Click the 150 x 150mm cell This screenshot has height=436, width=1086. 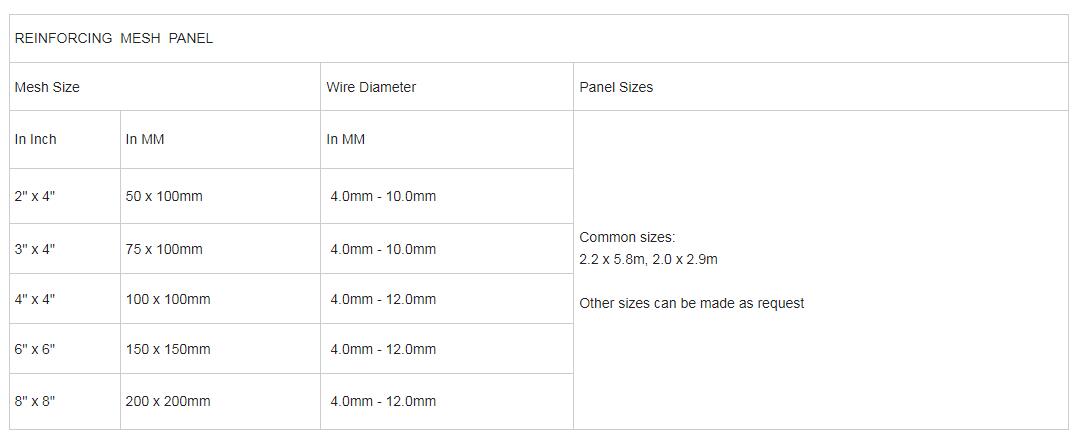220,349
